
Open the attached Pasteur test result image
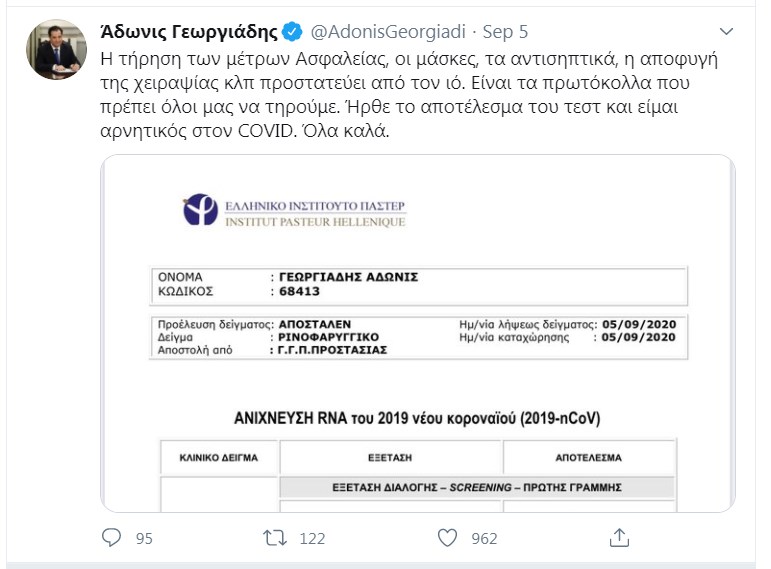[x=418, y=333]
